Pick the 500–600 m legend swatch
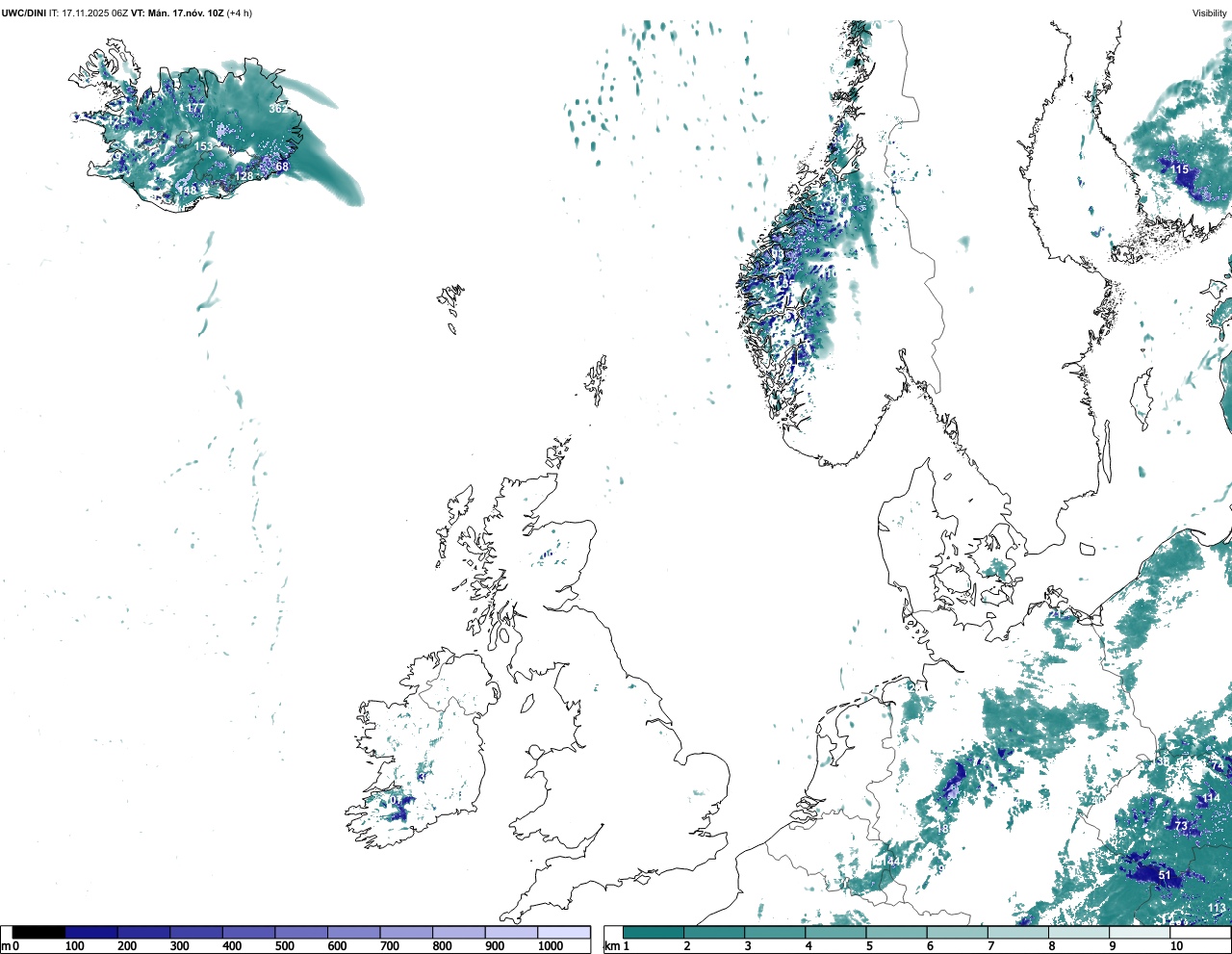This screenshot has height=954, width=1232. [x=301, y=933]
